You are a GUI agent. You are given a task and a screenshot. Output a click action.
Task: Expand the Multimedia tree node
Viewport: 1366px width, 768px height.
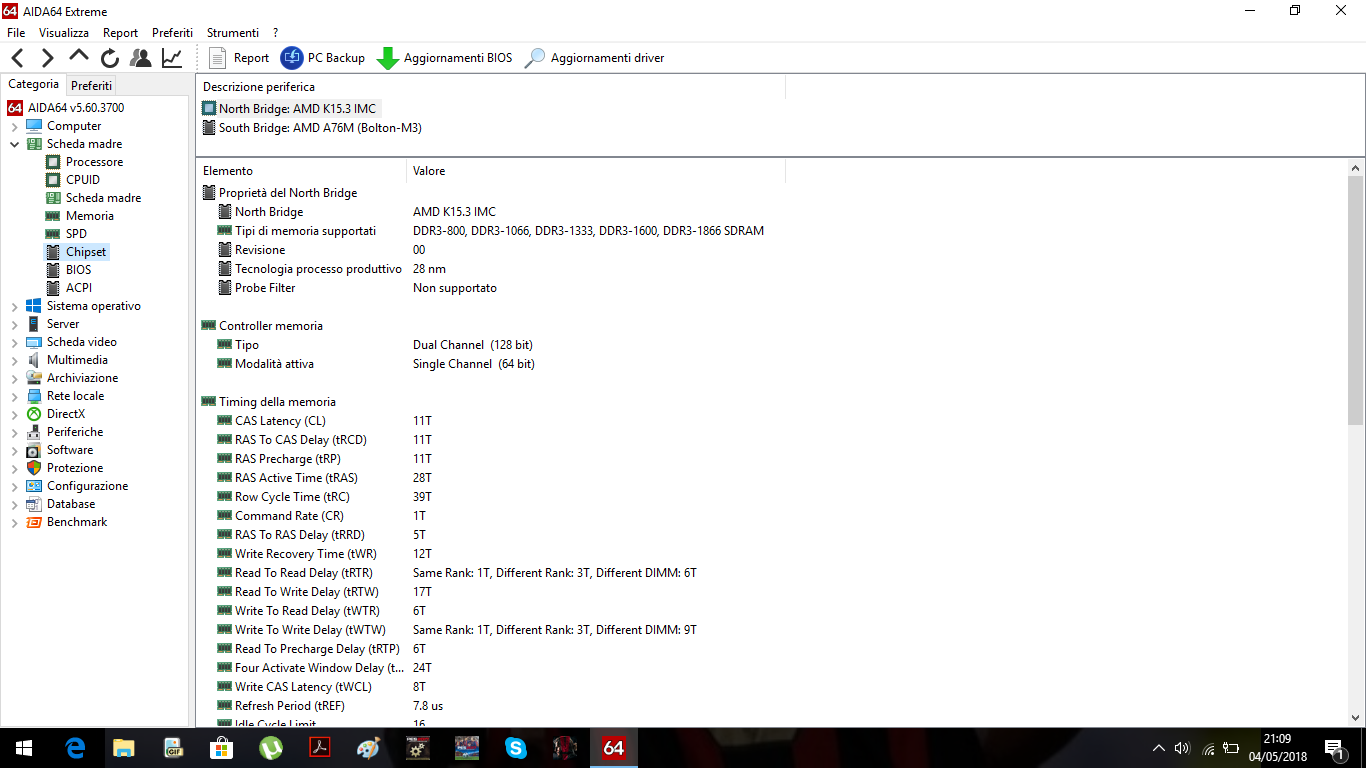click(x=14, y=360)
